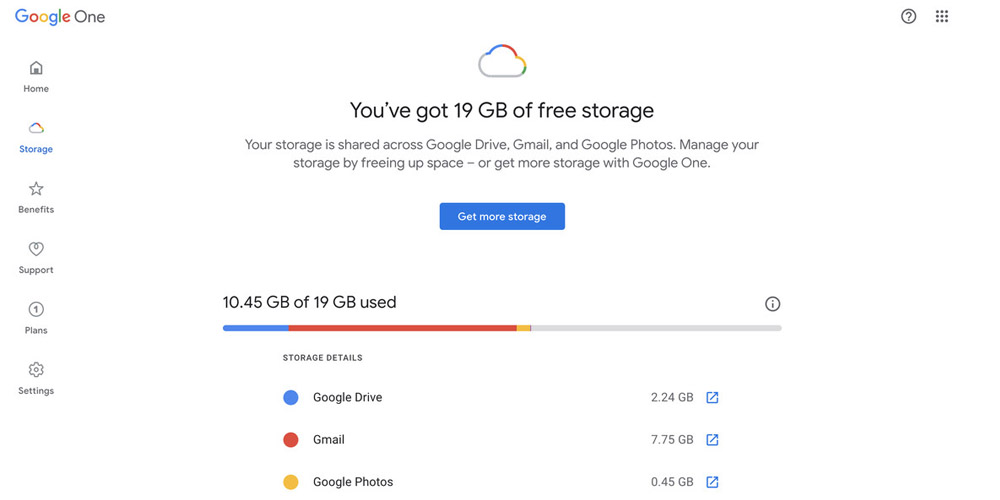Viewport: 1000px width, 500px height.
Task: Open Google Photos external link icon
Action: (712, 481)
